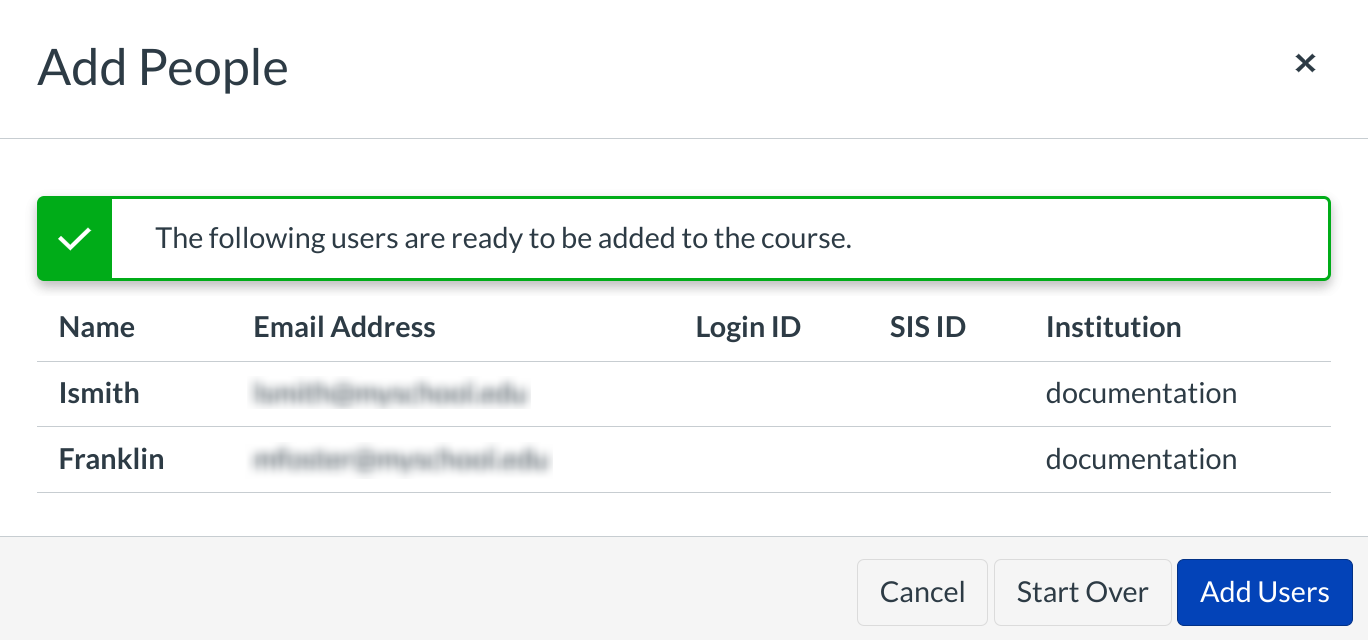Click documentation institution in lsmith row
The width and height of the screenshot is (1368, 640).
(x=1141, y=393)
